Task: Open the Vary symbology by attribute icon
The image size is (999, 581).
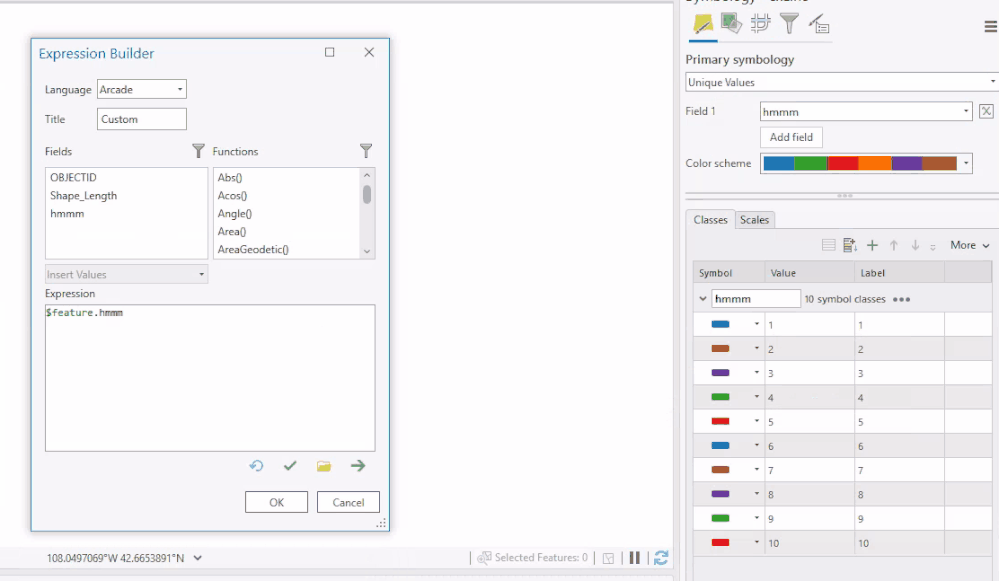Action: (731, 24)
